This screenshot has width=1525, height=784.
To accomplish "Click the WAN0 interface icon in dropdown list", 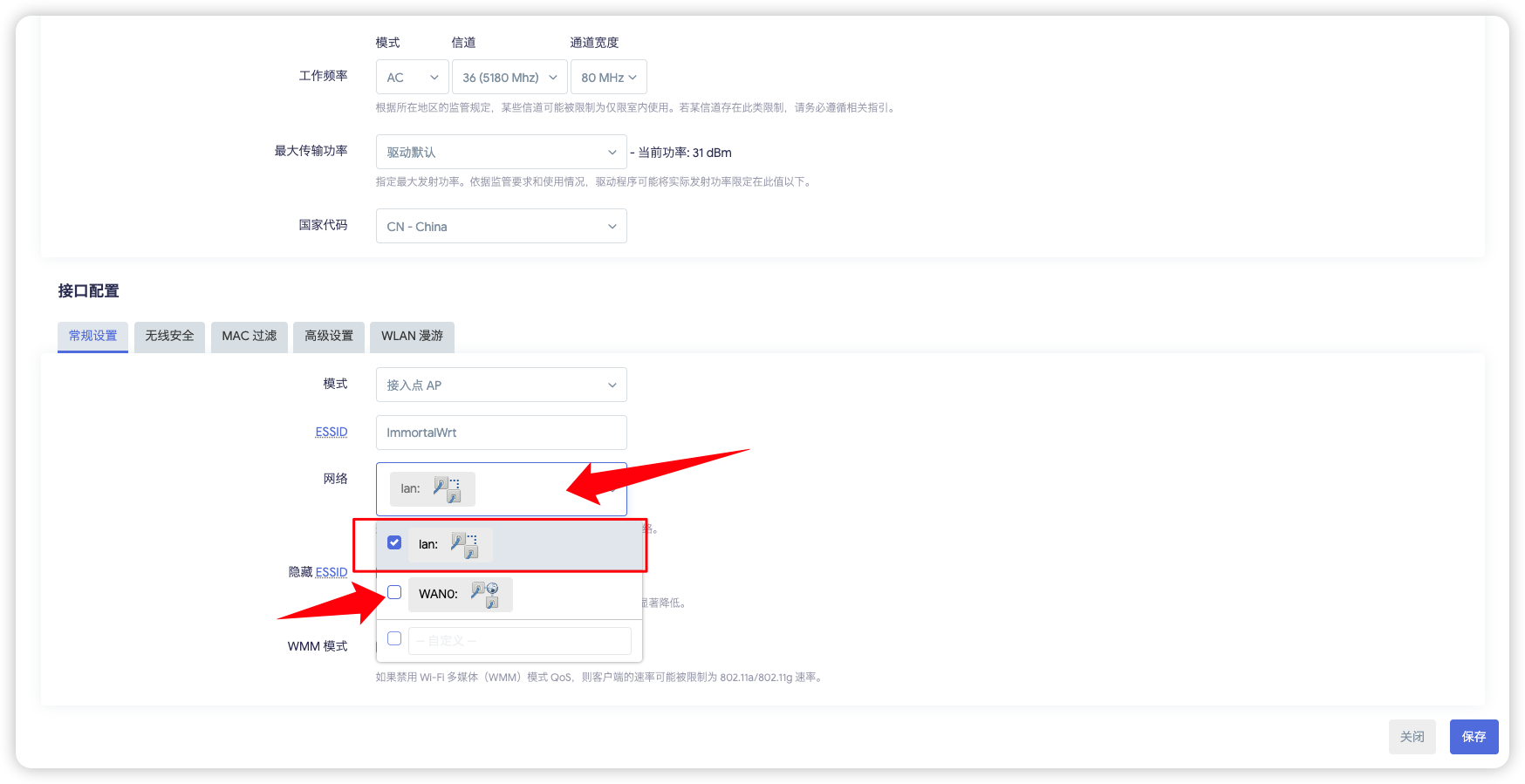I will click(x=484, y=595).
